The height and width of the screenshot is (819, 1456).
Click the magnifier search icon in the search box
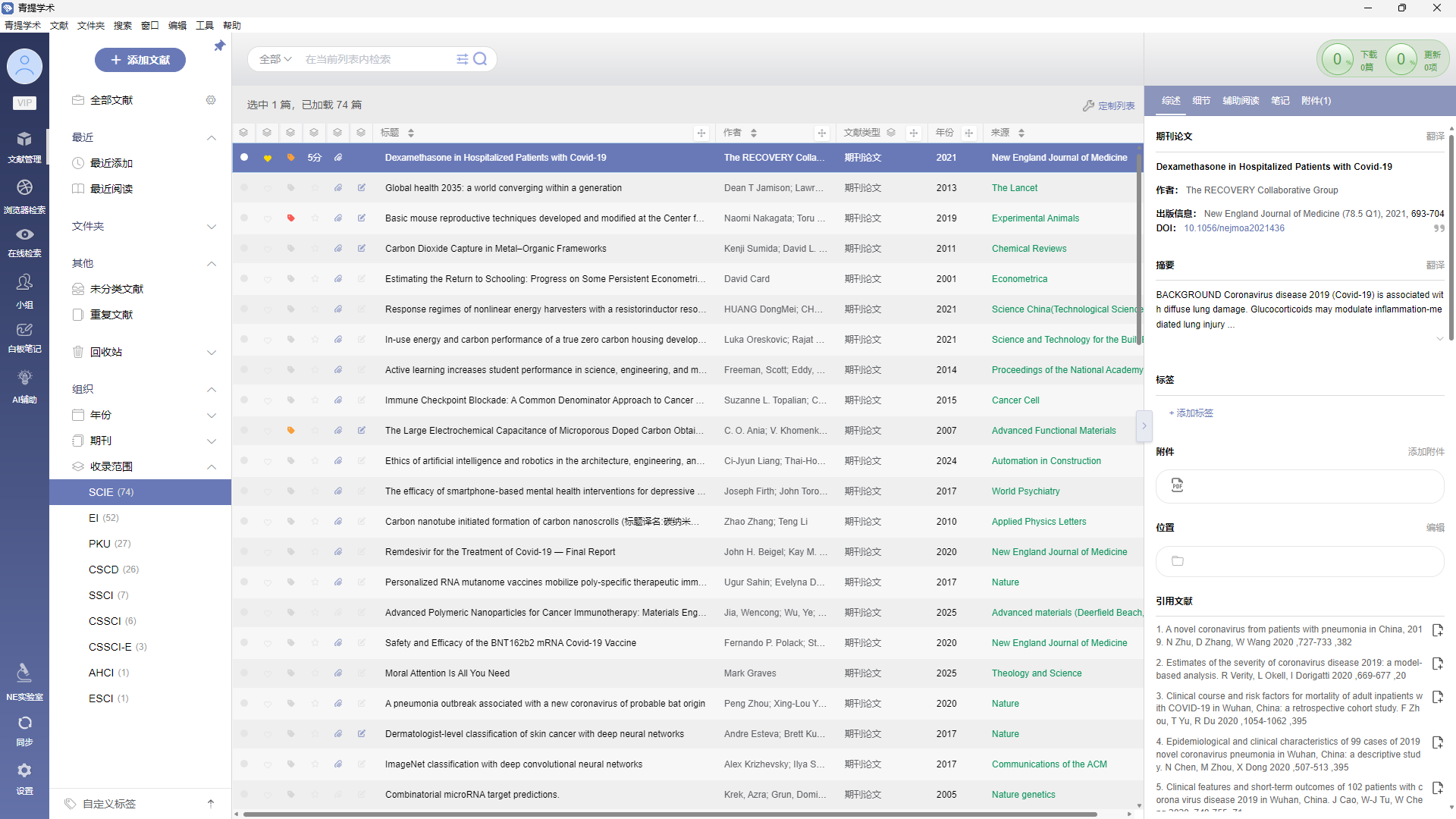tap(480, 59)
